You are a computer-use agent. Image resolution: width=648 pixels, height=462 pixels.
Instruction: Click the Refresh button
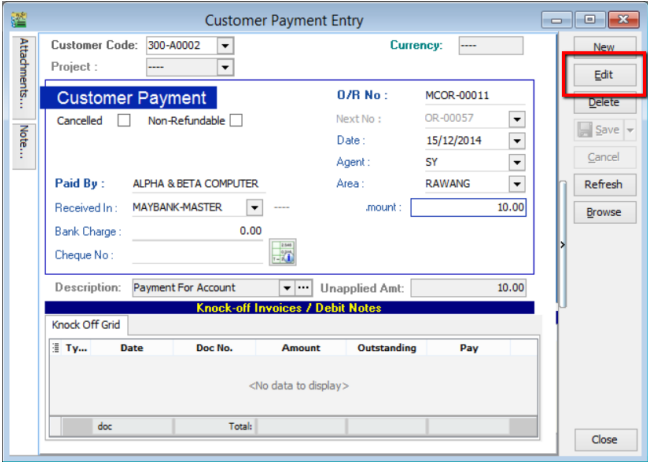603,185
